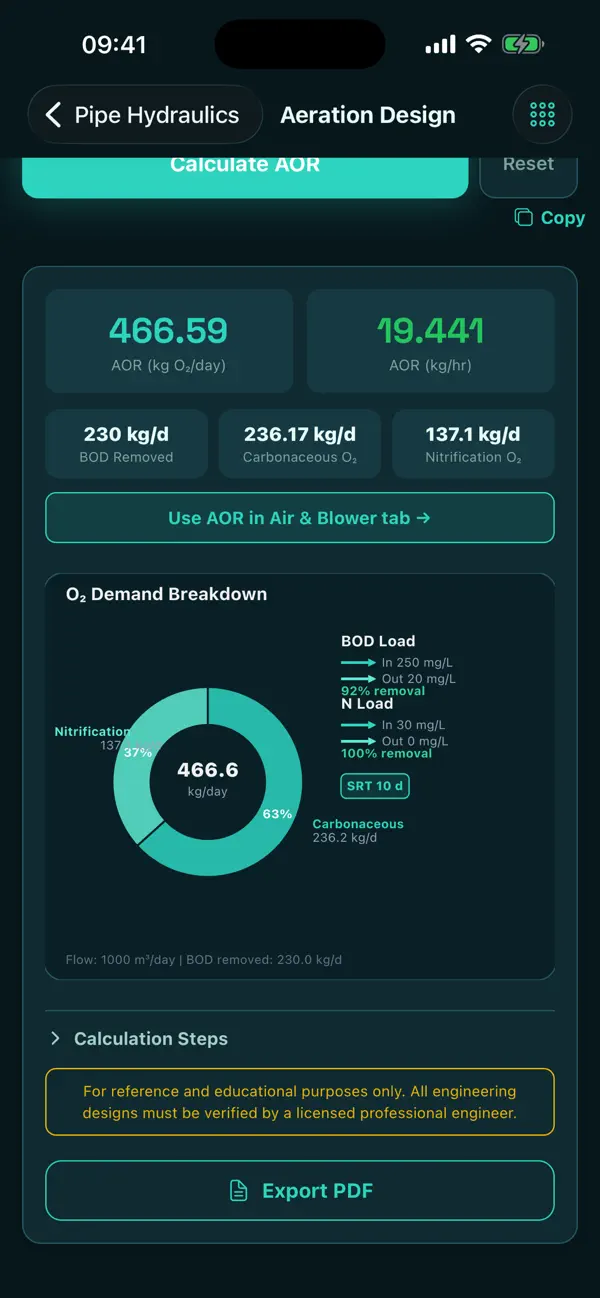Click the Copy icon below Reset
This screenshot has height=1298, width=600.
(524, 218)
